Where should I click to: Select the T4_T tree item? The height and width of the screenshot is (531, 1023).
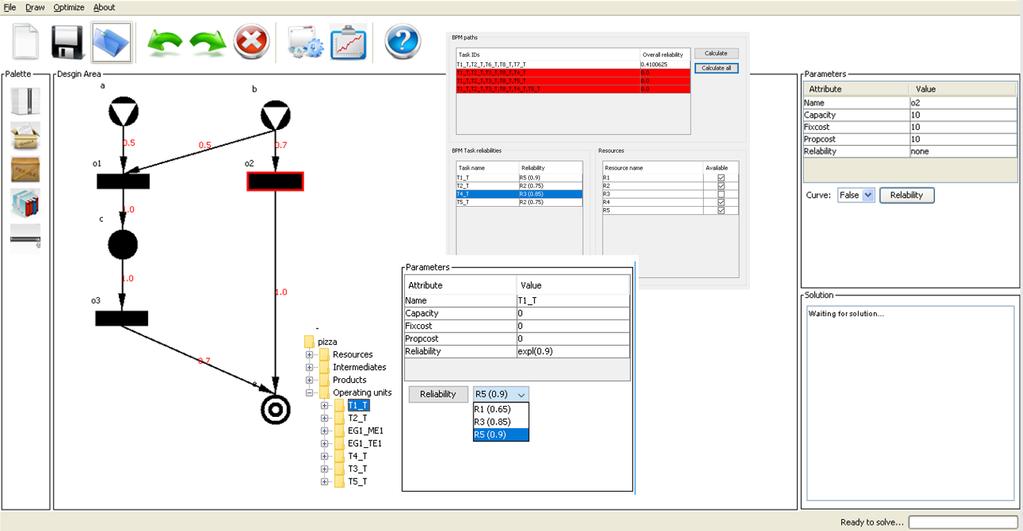click(x=358, y=456)
